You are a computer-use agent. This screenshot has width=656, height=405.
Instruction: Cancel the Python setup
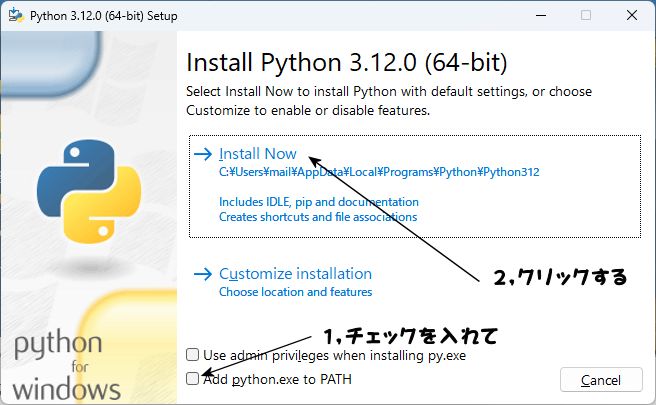coord(601,380)
